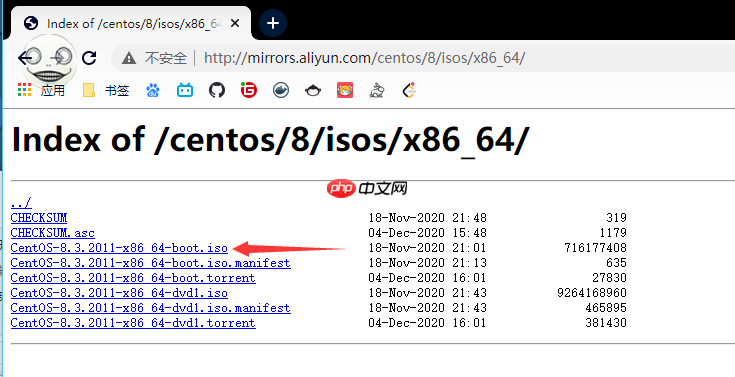Open the boot.iso.manifest link
This screenshot has height=377, width=735.
pyautogui.click(x=150, y=263)
